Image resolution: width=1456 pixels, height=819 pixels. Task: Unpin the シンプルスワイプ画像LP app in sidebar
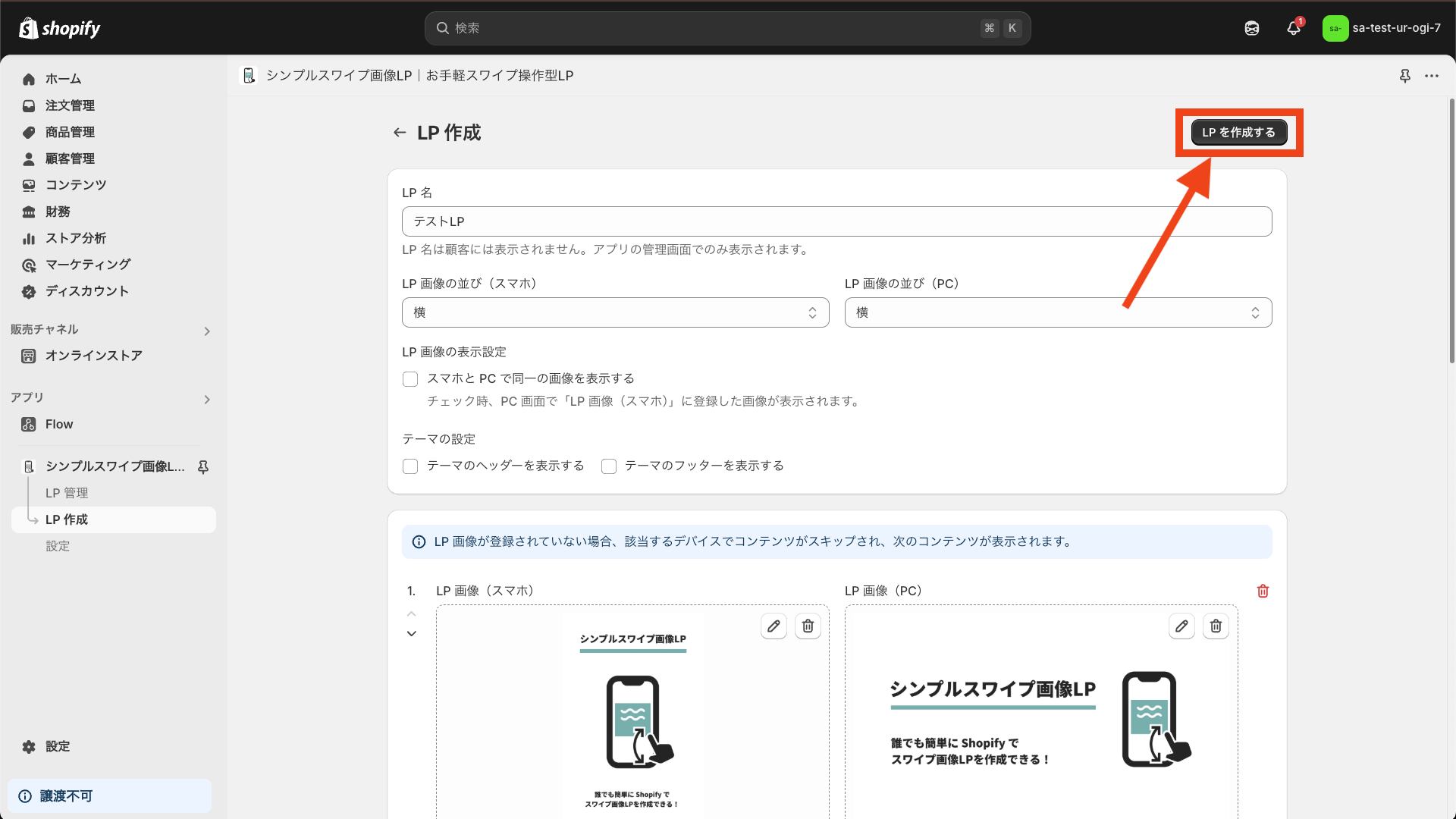click(x=203, y=467)
